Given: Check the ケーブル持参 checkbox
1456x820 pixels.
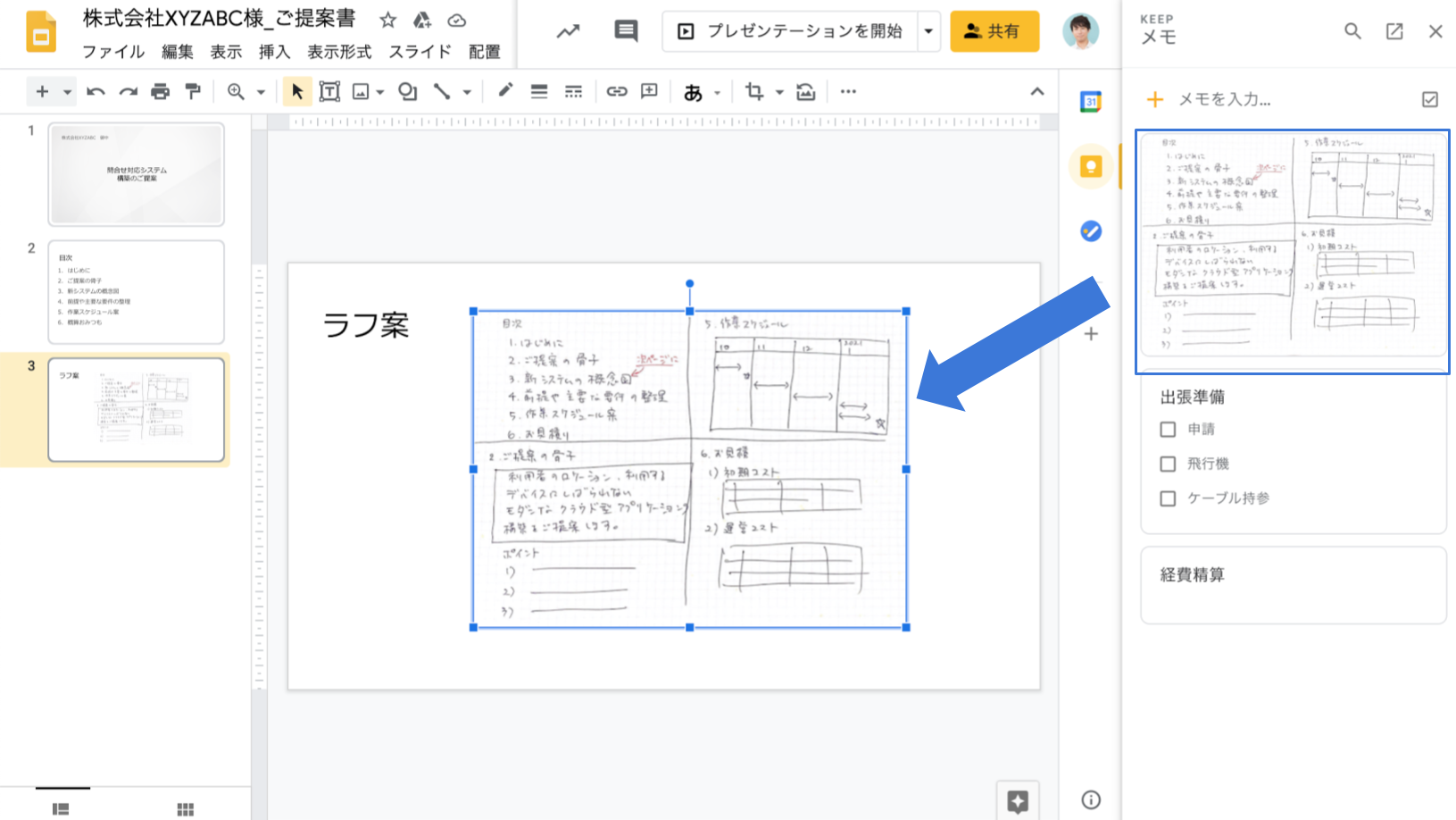Looking at the screenshot, I should point(1168,498).
